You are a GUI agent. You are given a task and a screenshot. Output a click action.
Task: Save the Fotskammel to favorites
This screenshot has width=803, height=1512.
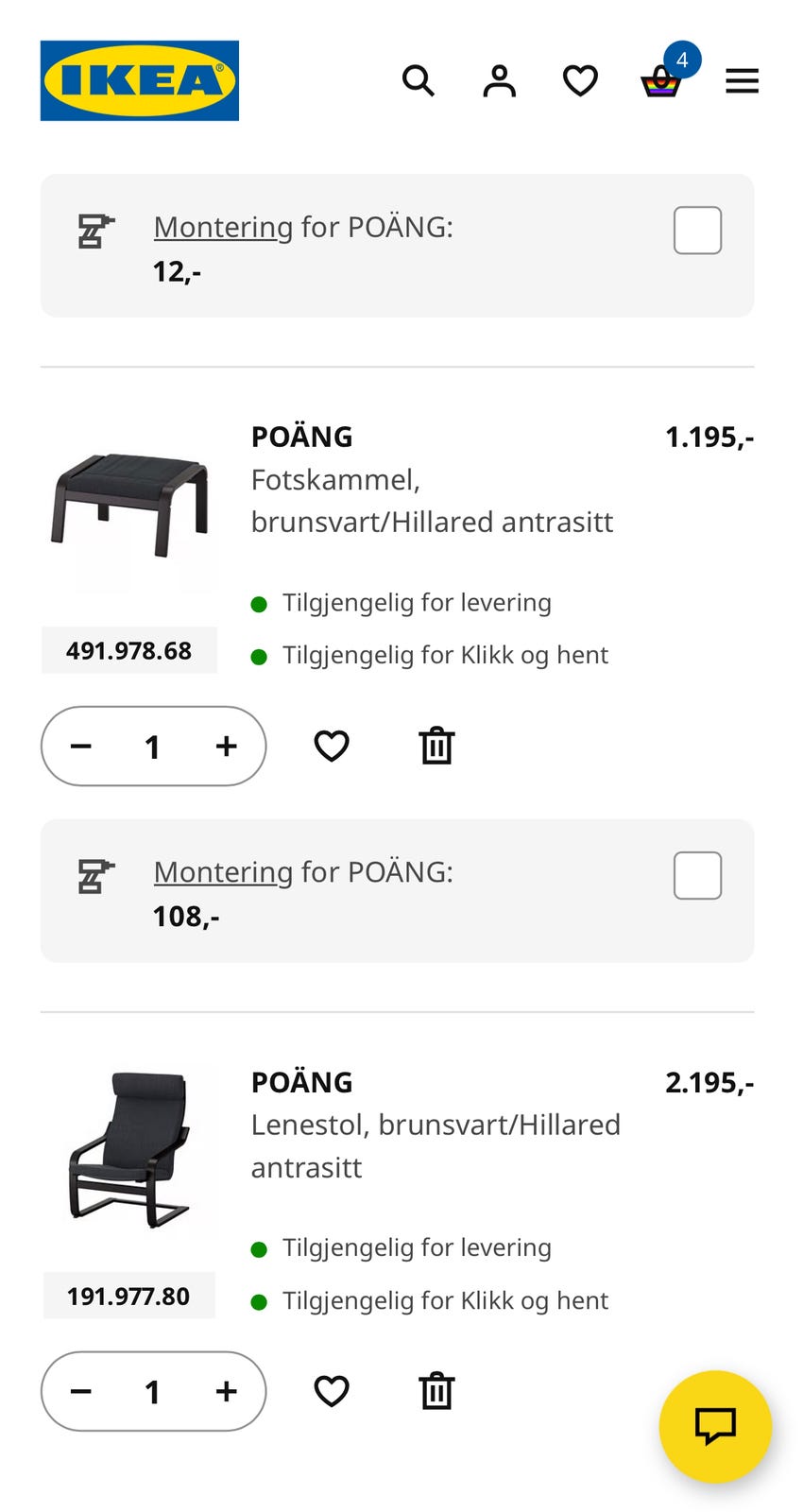[332, 747]
